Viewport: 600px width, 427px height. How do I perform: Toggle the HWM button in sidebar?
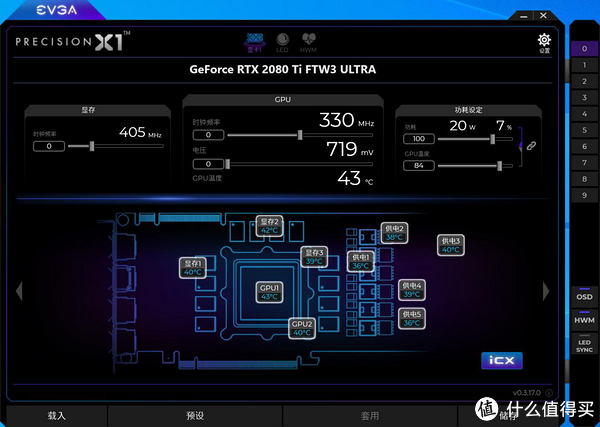pyautogui.click(x=584, y=320)
